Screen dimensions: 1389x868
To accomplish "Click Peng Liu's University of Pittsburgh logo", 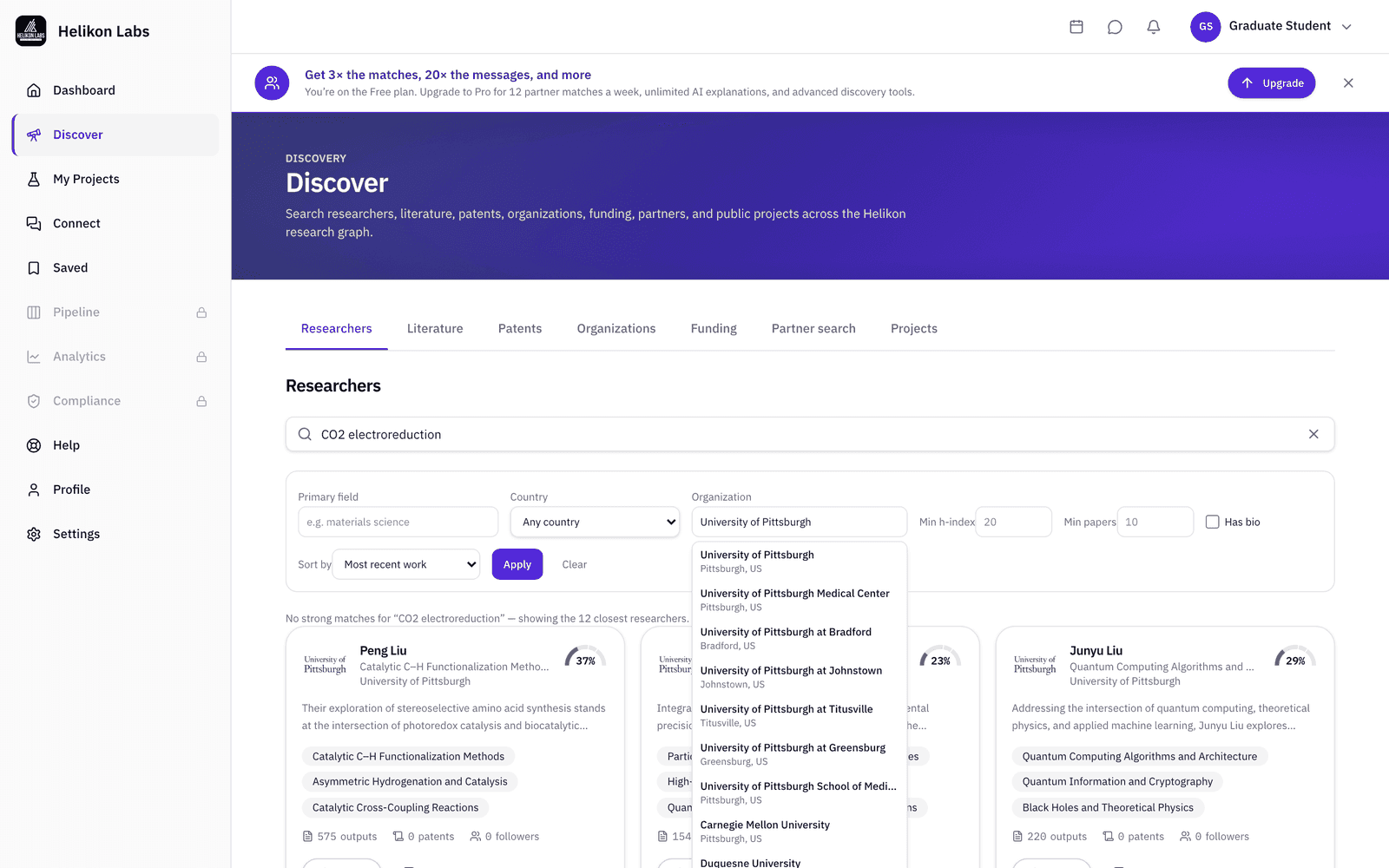I will click(x=325, y=665).
